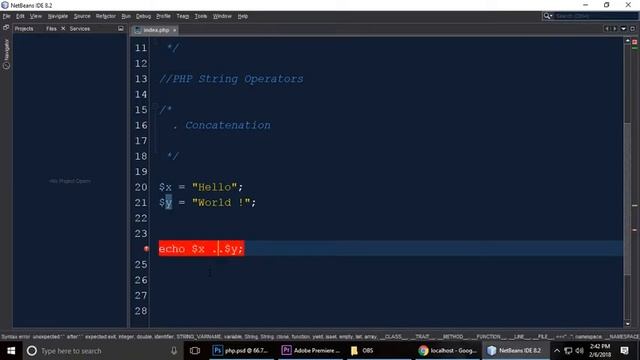This screenshot has height=360, width=640.
Task: Open the Action Center notifications icon
Action: (624, 351)
